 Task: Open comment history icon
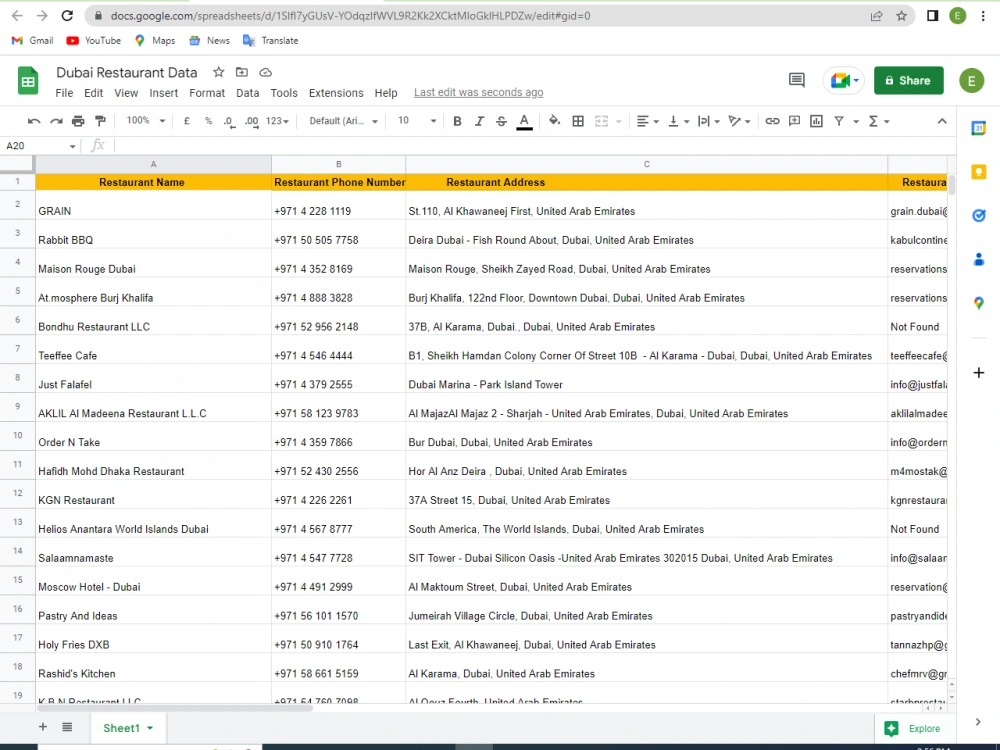click(x=797, y=80)
